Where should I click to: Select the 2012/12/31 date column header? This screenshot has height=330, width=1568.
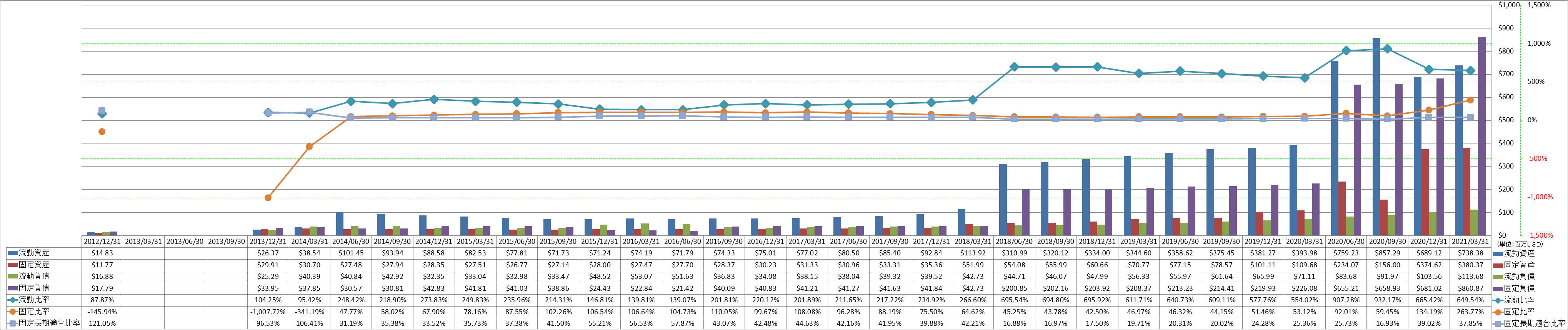pos(102,241)
